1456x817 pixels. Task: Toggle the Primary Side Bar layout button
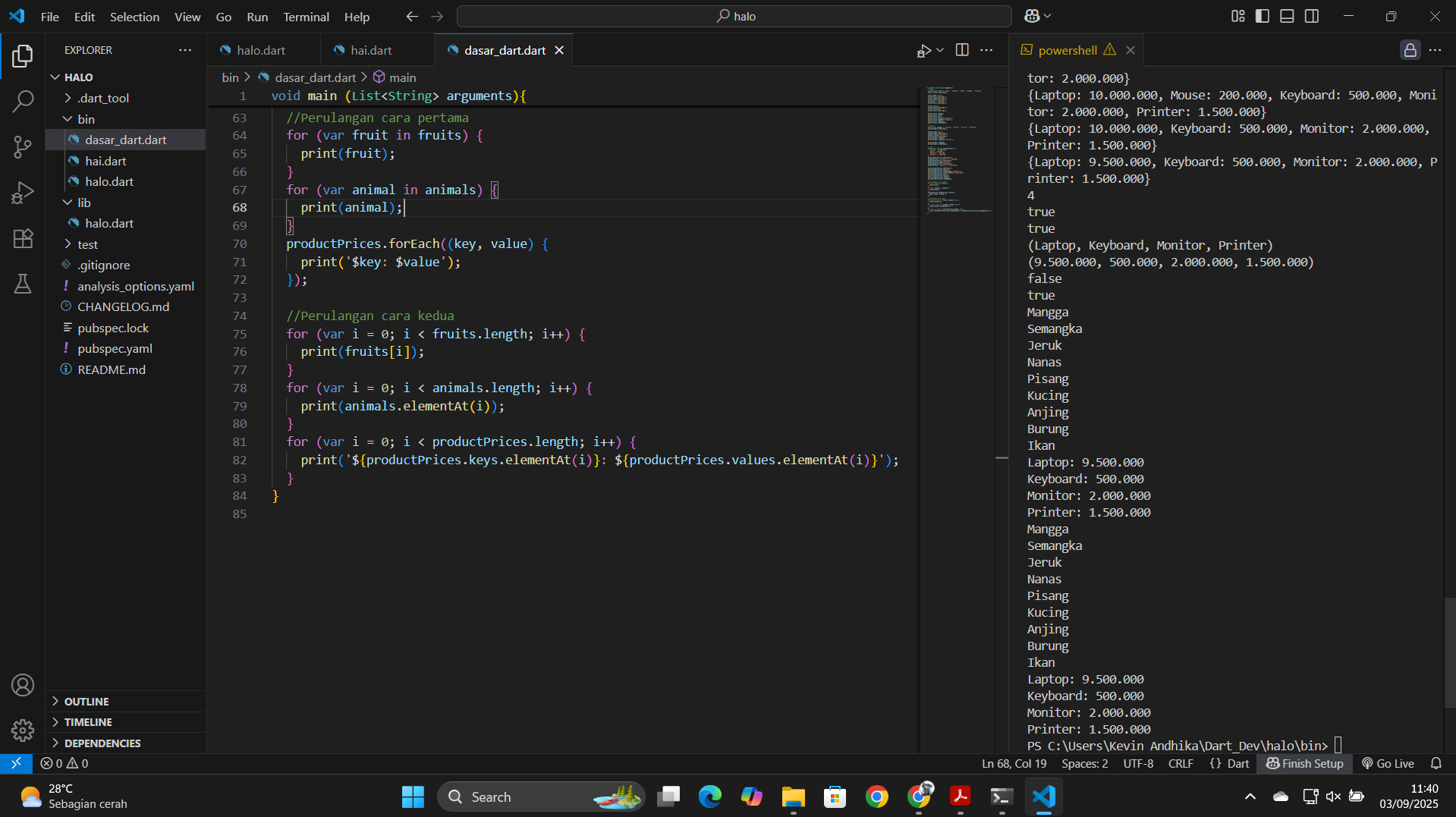1263,16
